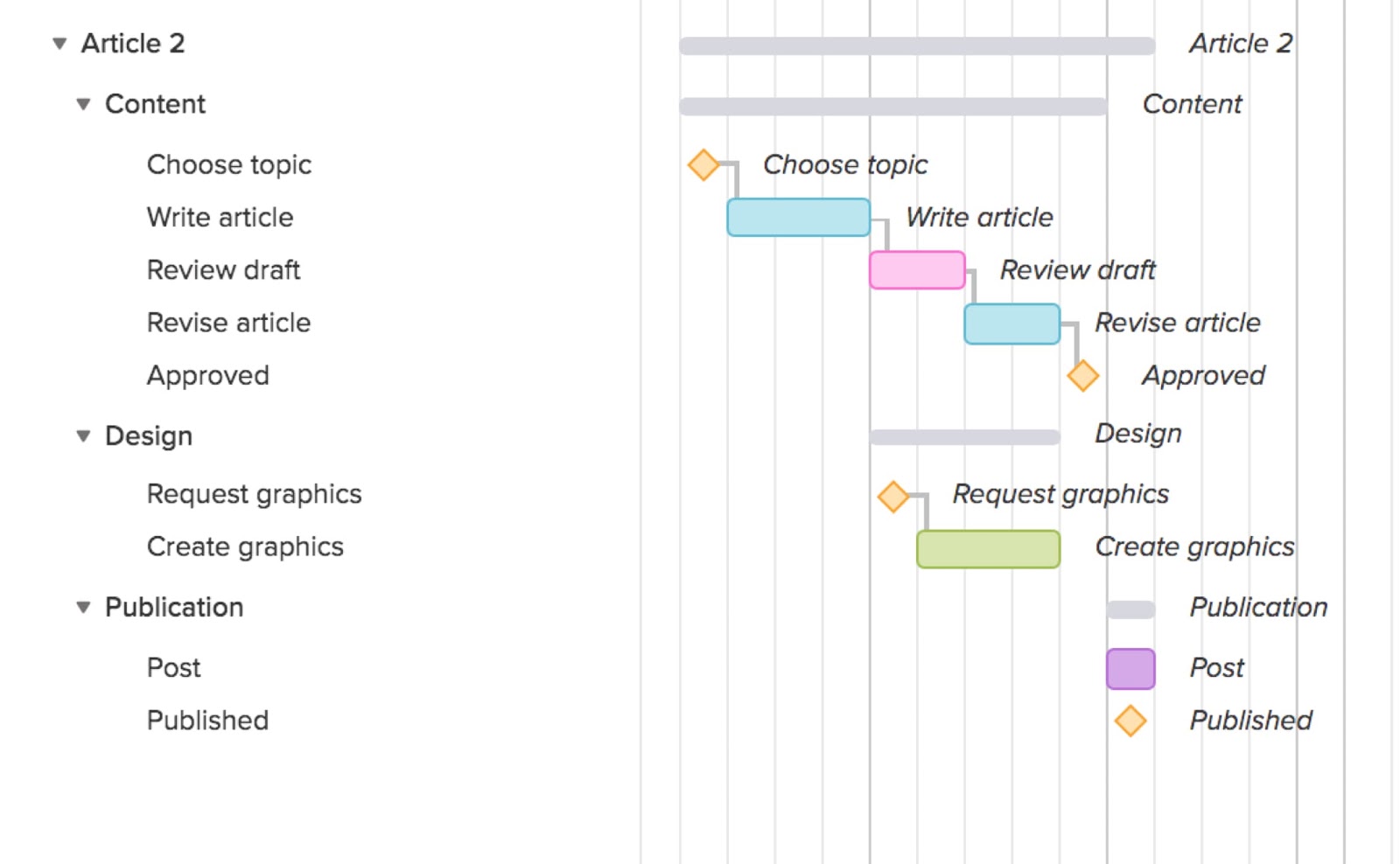Collapse the Publication group triangle
This screenshot has height=864, width=1400.
pyautogui.click(x=83, y=608)
